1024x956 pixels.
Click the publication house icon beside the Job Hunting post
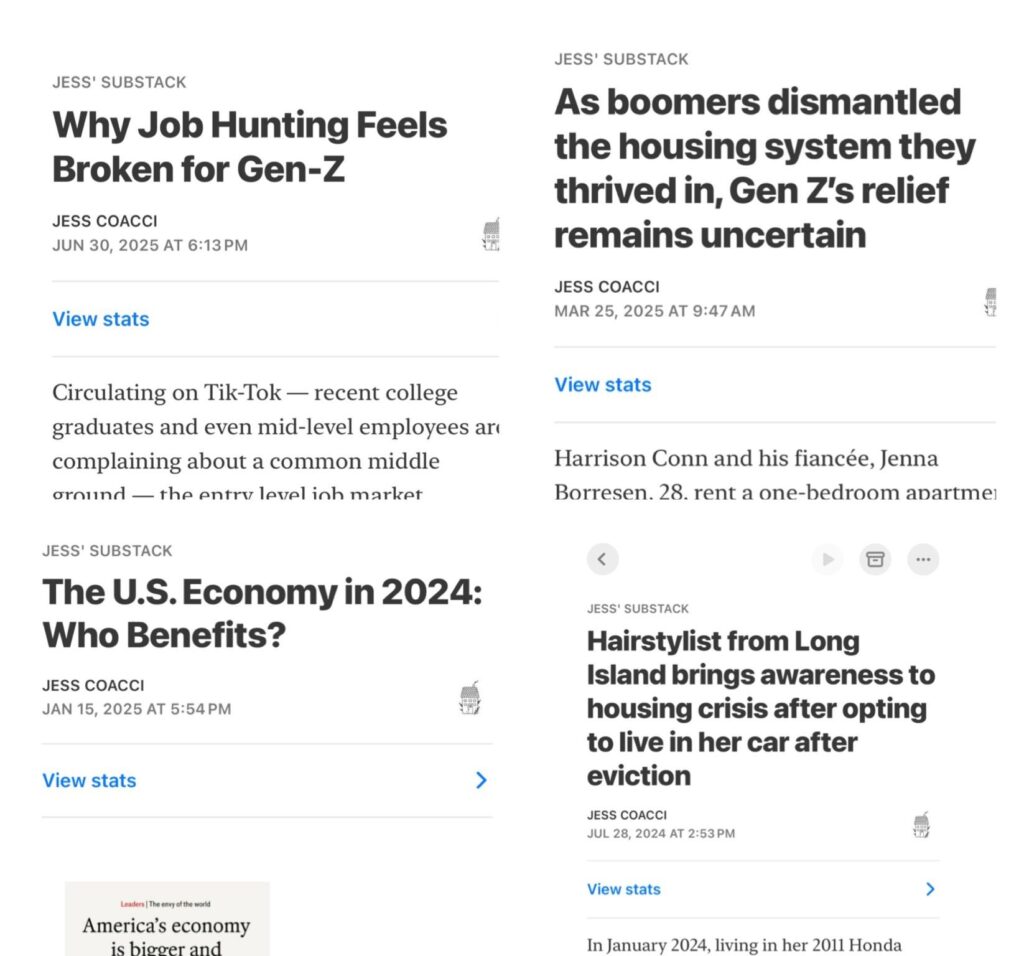pyautogui.click(x=491, y=235)
